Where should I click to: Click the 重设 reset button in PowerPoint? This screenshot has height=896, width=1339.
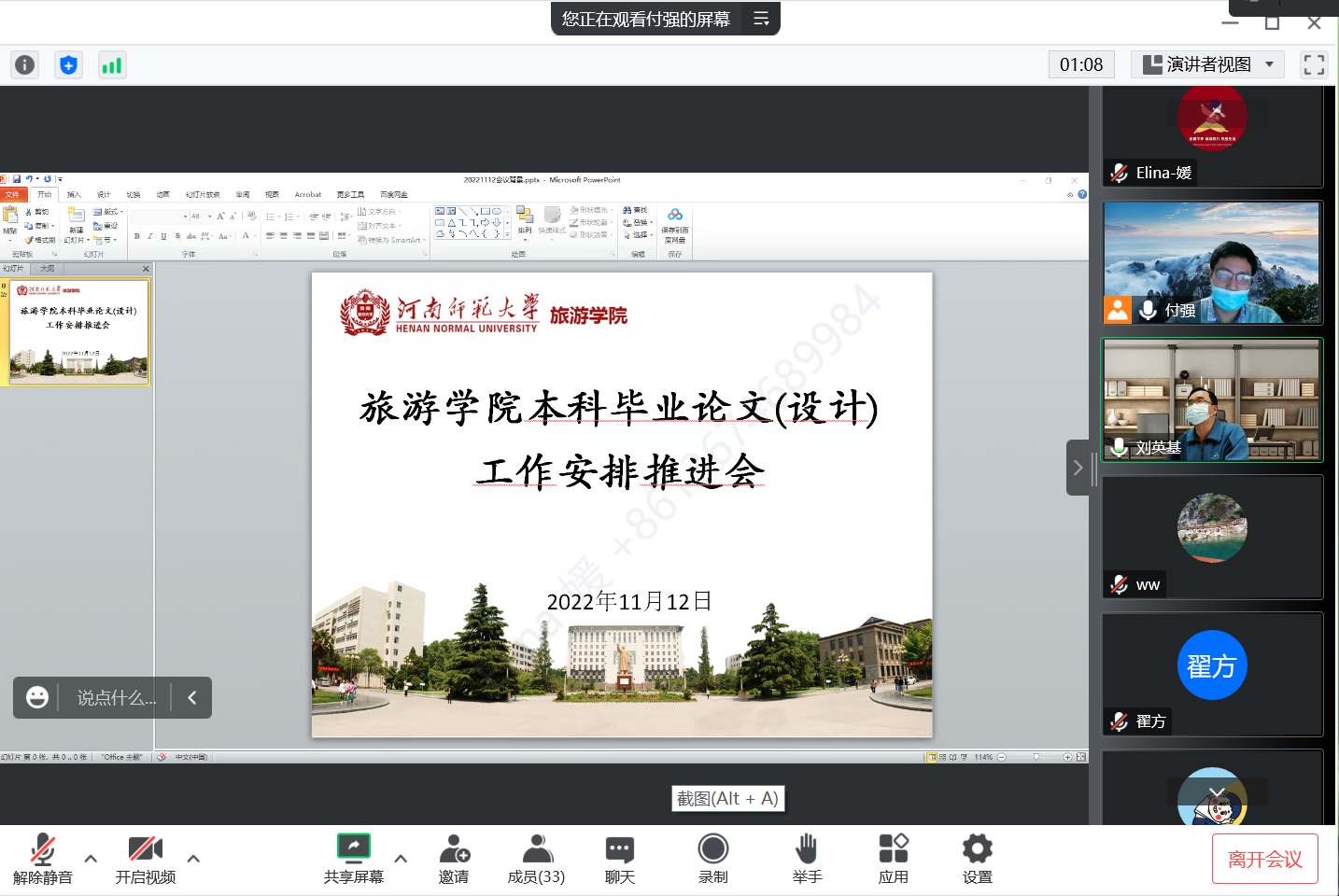pos(106,226)
